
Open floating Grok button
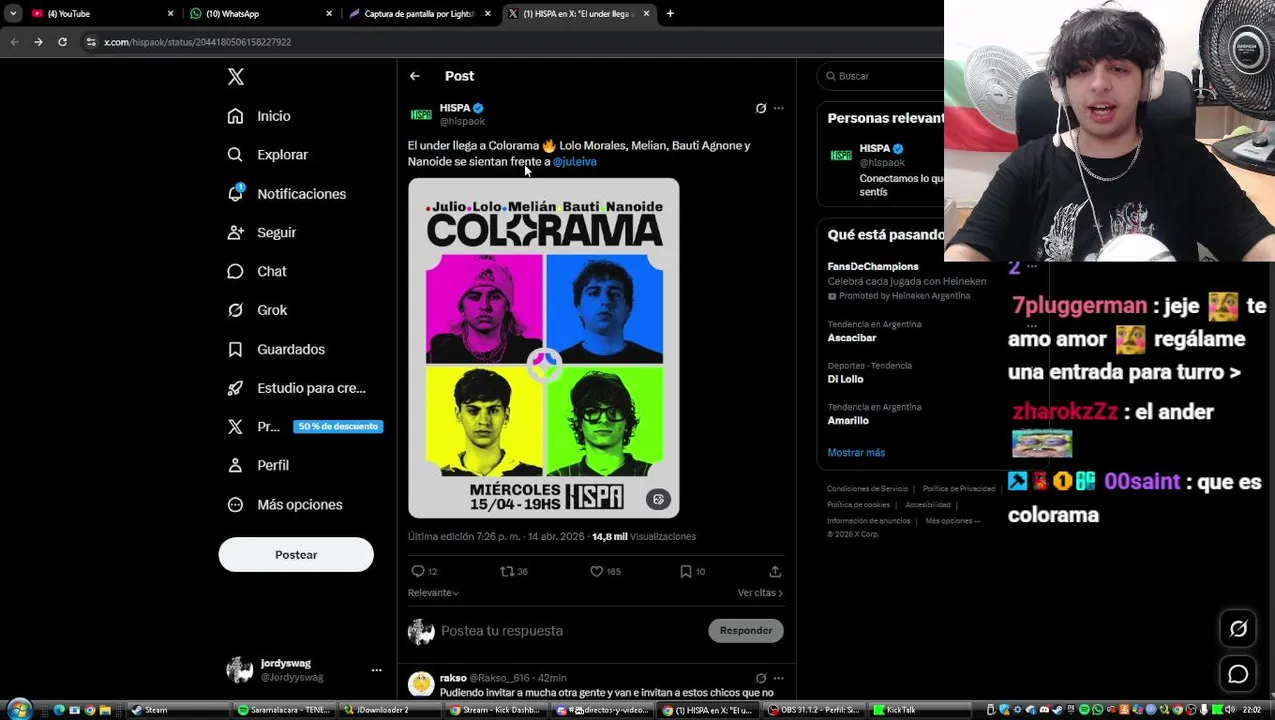coord(1238,629)
